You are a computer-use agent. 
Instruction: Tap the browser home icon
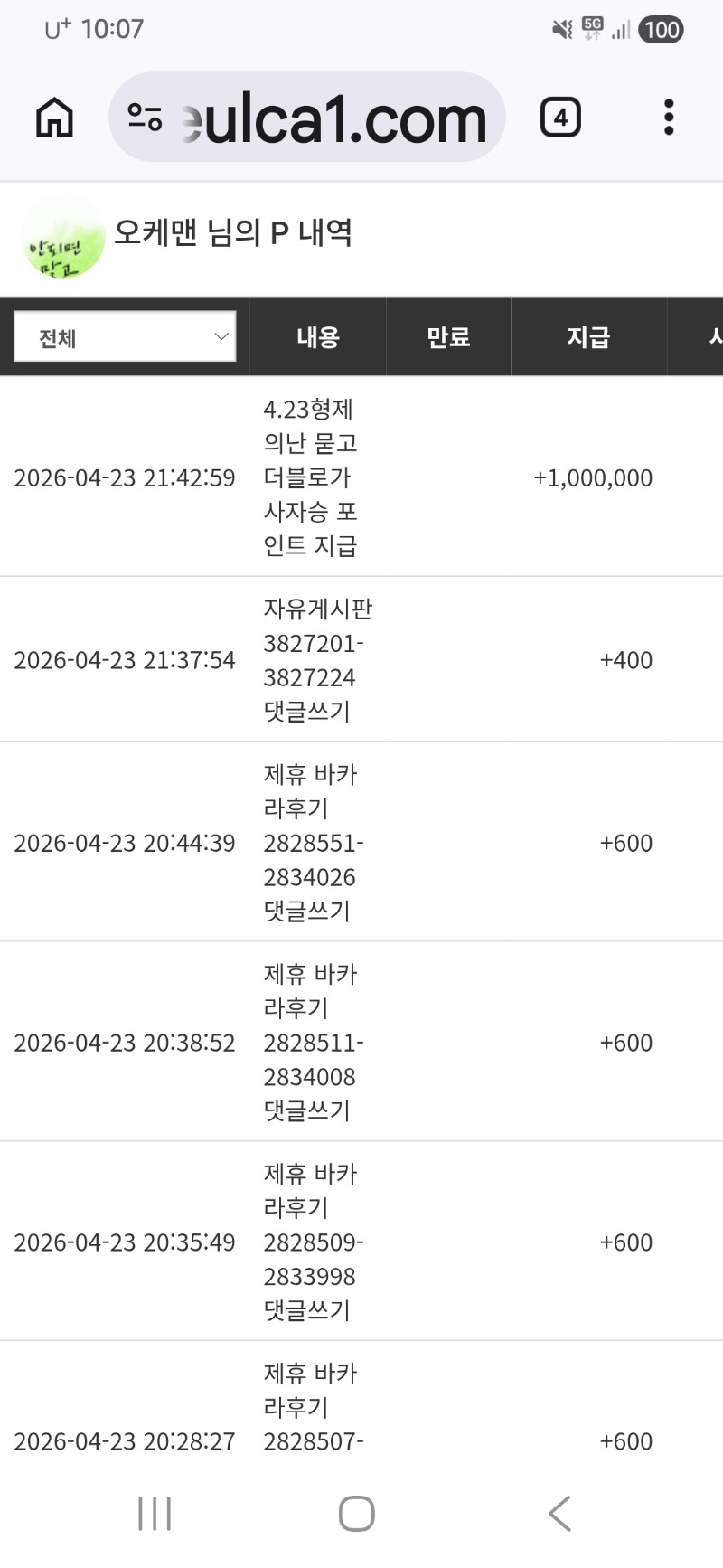click(54, 118)
